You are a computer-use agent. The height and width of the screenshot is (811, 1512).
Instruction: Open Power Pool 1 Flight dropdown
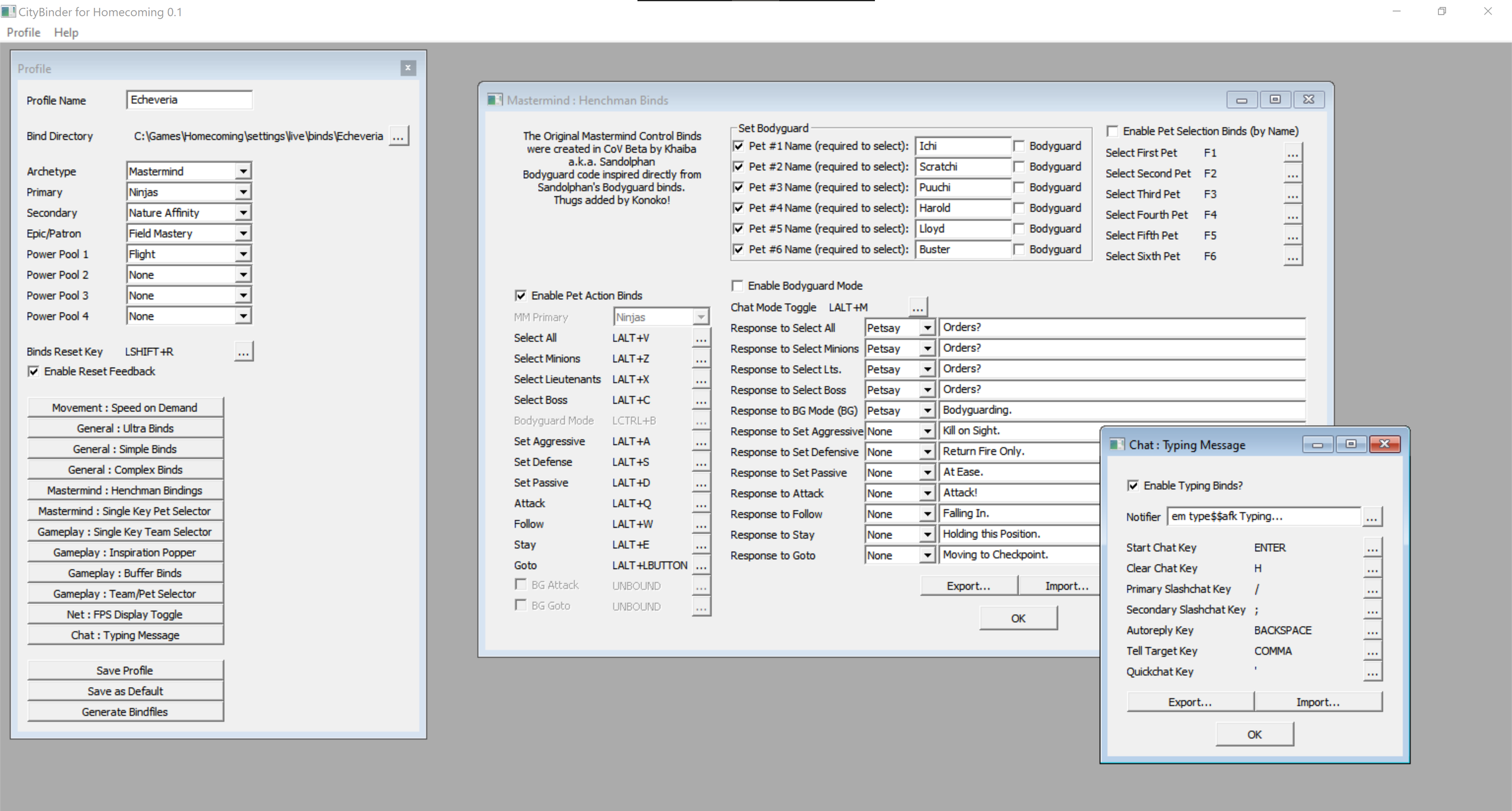(x=243, y=254)
